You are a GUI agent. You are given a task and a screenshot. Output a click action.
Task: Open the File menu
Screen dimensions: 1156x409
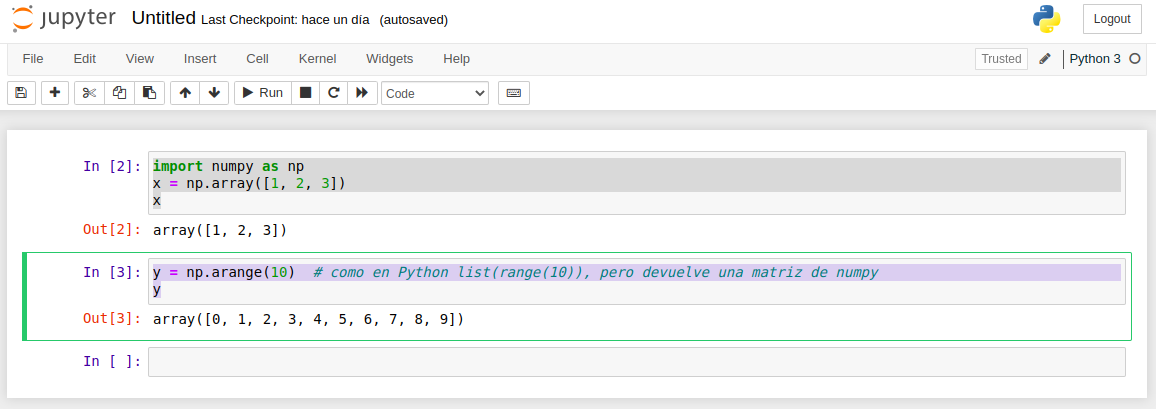(33, 58)
